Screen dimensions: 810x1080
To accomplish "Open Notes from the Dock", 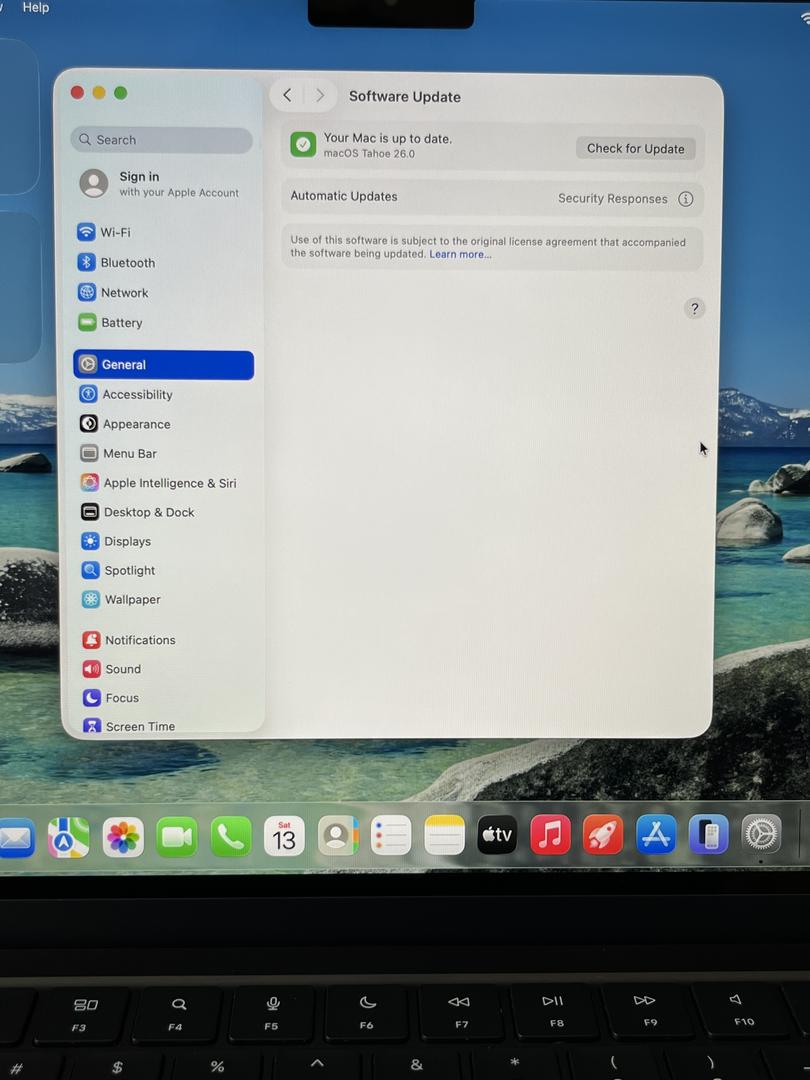I will 444,835.
